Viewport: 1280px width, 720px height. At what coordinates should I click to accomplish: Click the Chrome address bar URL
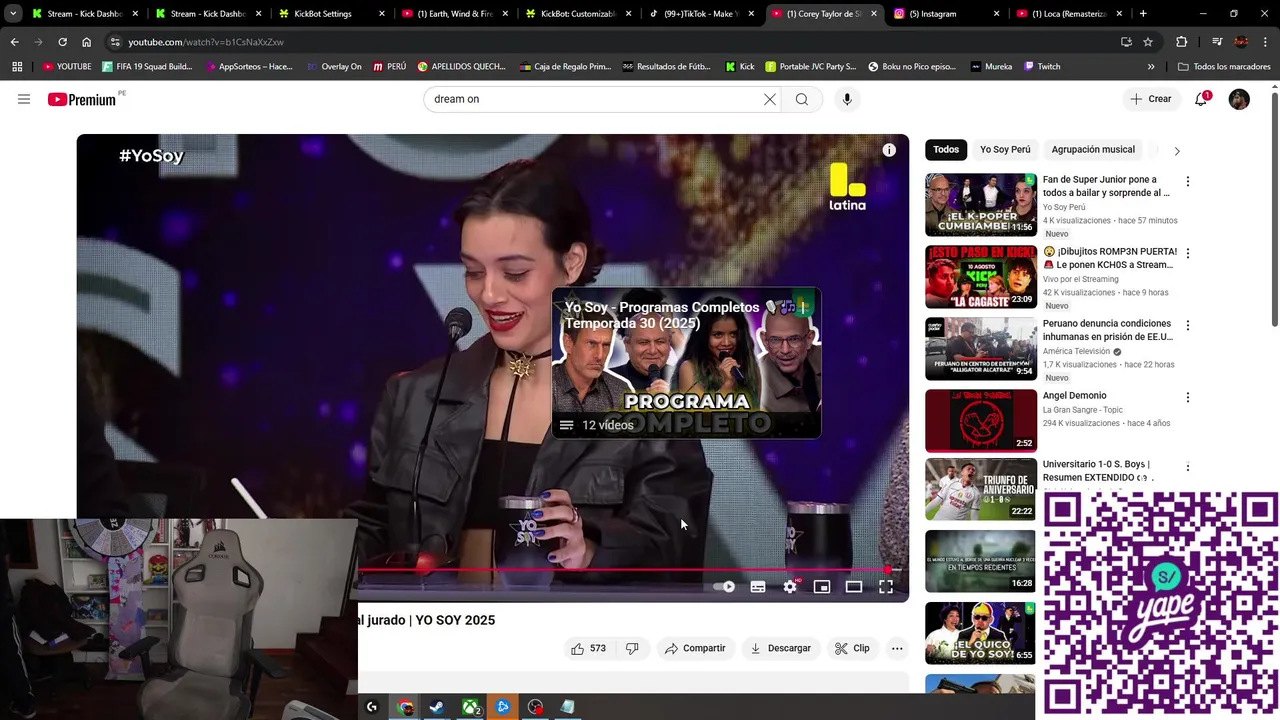tap(206, 42)
